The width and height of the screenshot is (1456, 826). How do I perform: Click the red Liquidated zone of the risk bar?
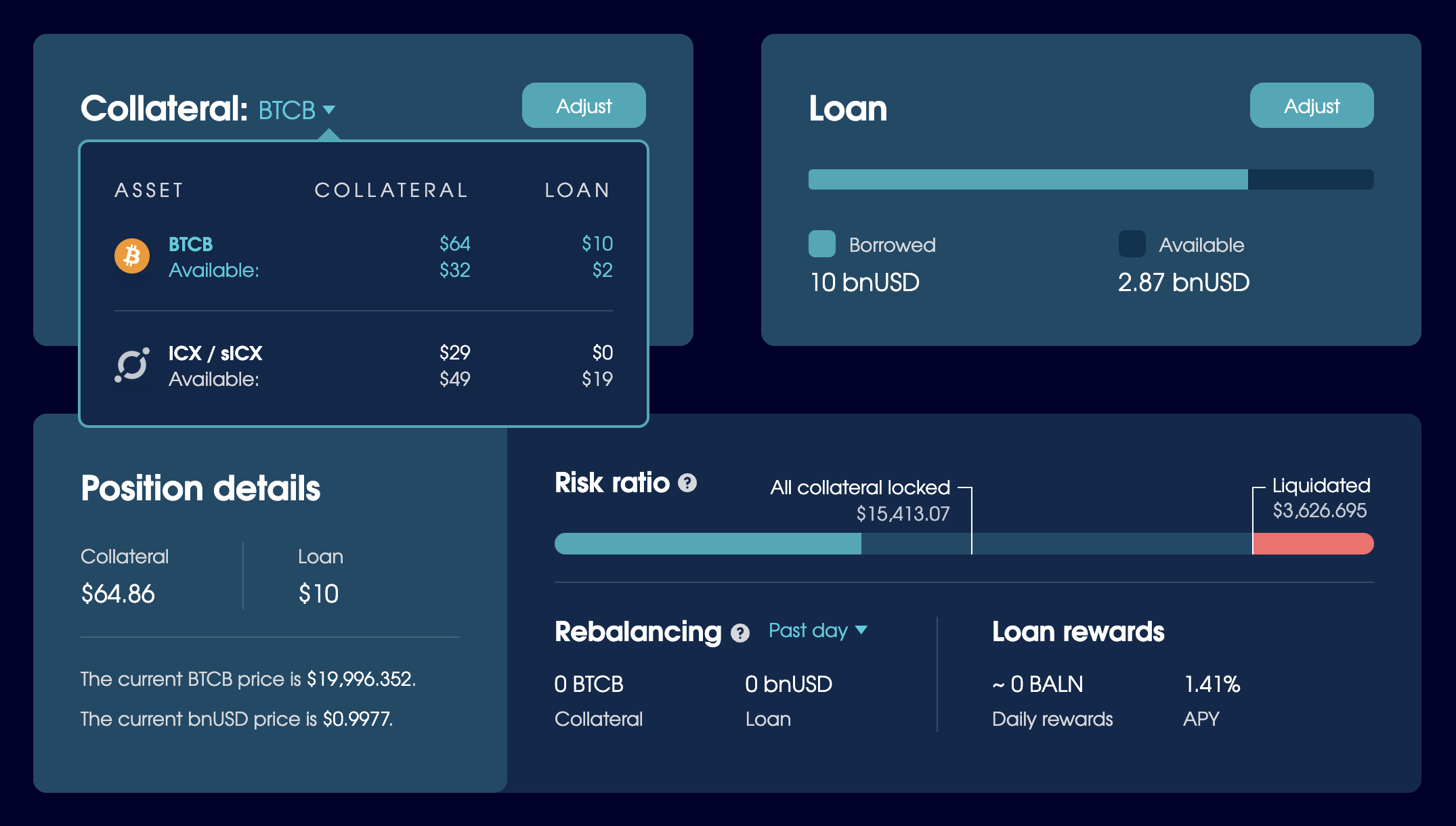[x=1312, y=544]
